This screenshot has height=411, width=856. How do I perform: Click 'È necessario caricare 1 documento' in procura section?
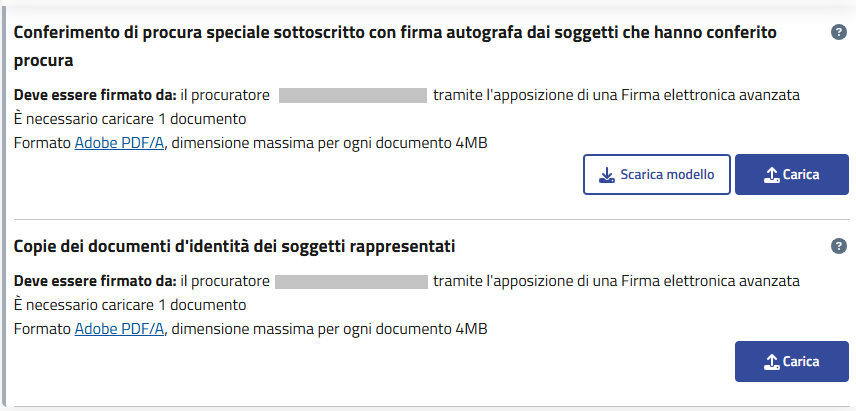(130, 119)
